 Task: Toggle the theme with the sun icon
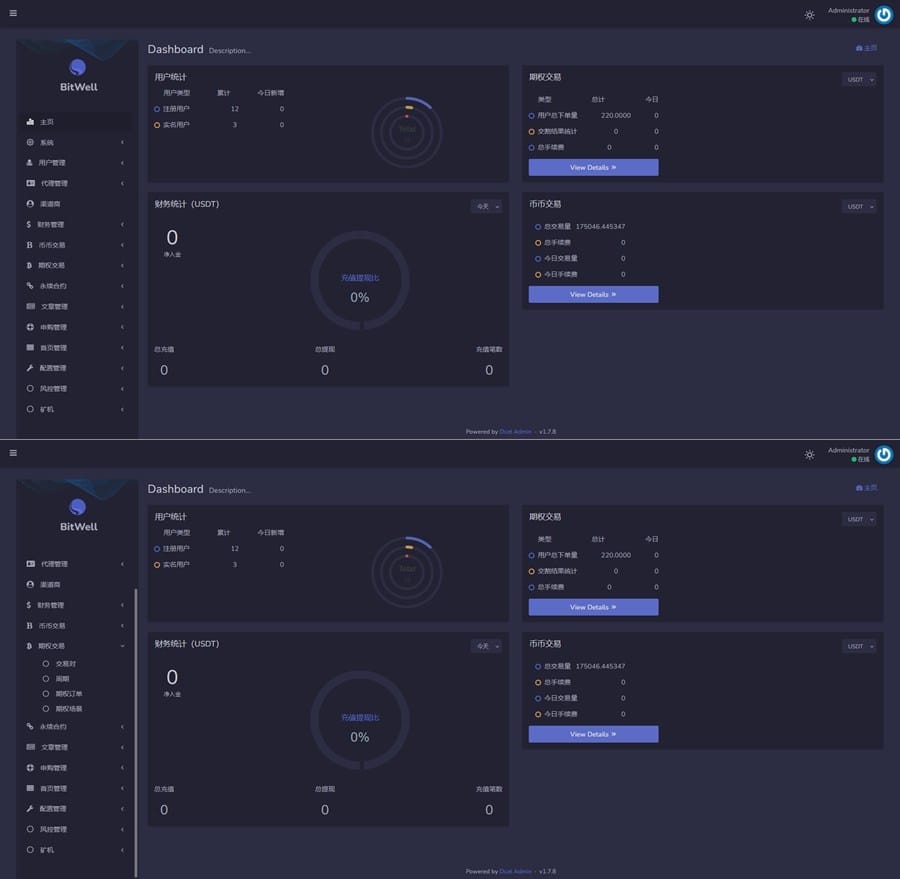click(x=810, y=14)
